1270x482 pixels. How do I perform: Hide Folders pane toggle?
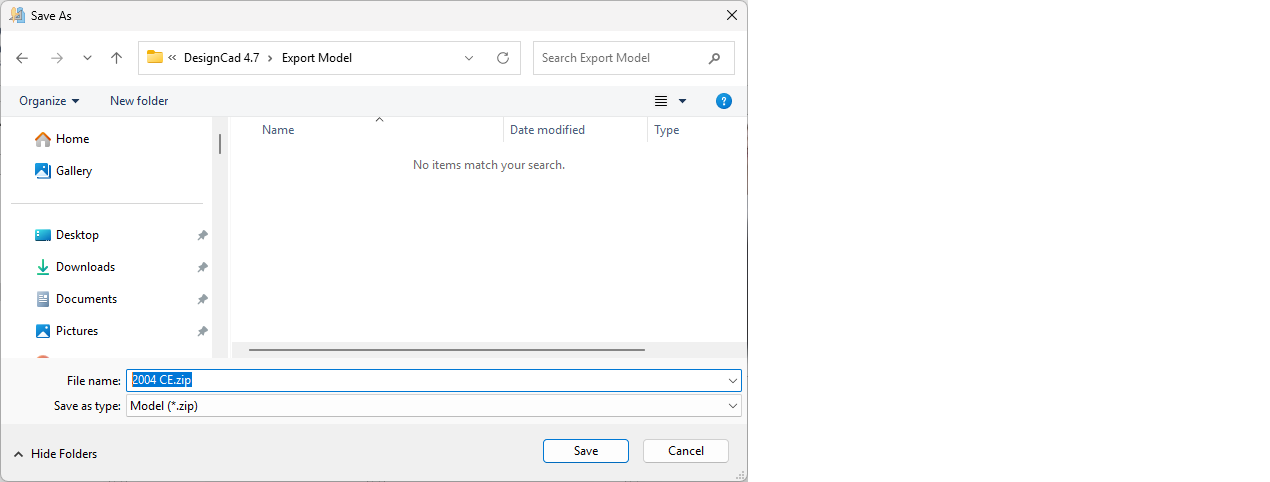[x=55, y=454]
